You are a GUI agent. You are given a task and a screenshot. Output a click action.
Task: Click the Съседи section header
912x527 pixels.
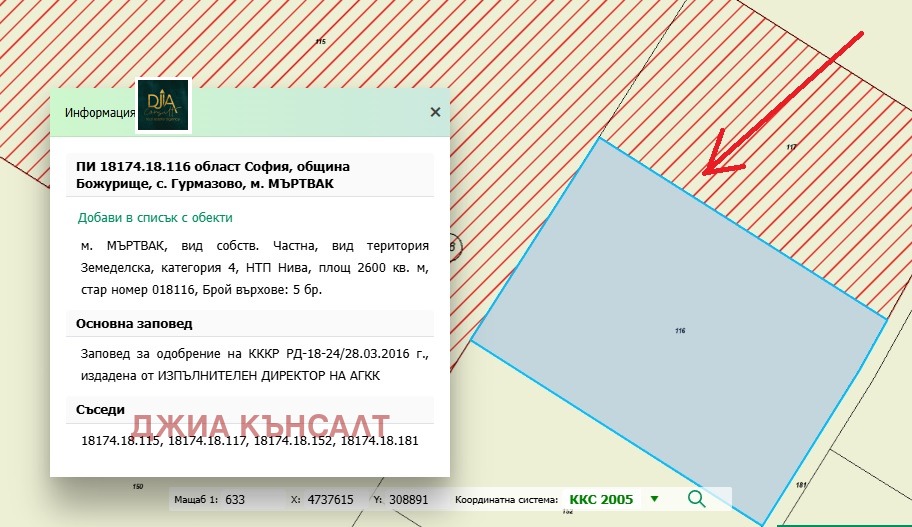101,410
